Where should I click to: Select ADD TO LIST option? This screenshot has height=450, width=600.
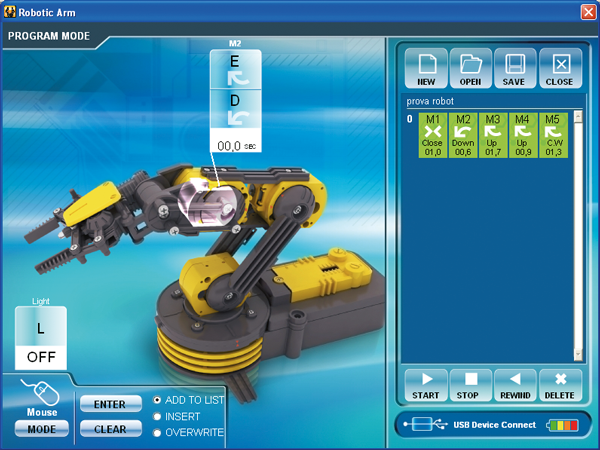188,400
